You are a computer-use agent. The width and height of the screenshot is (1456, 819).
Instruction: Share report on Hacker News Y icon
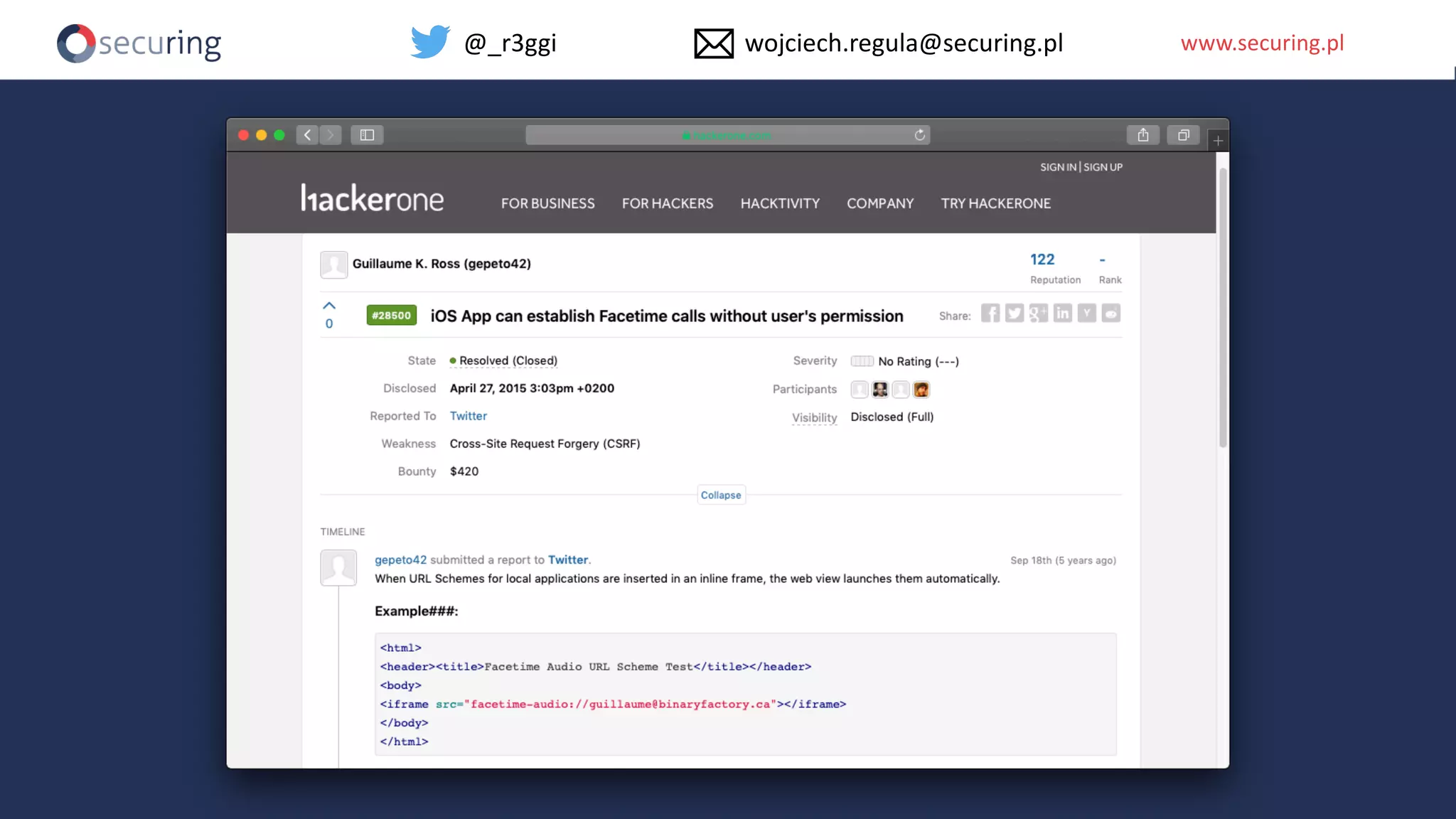(x=1087, y=314)
